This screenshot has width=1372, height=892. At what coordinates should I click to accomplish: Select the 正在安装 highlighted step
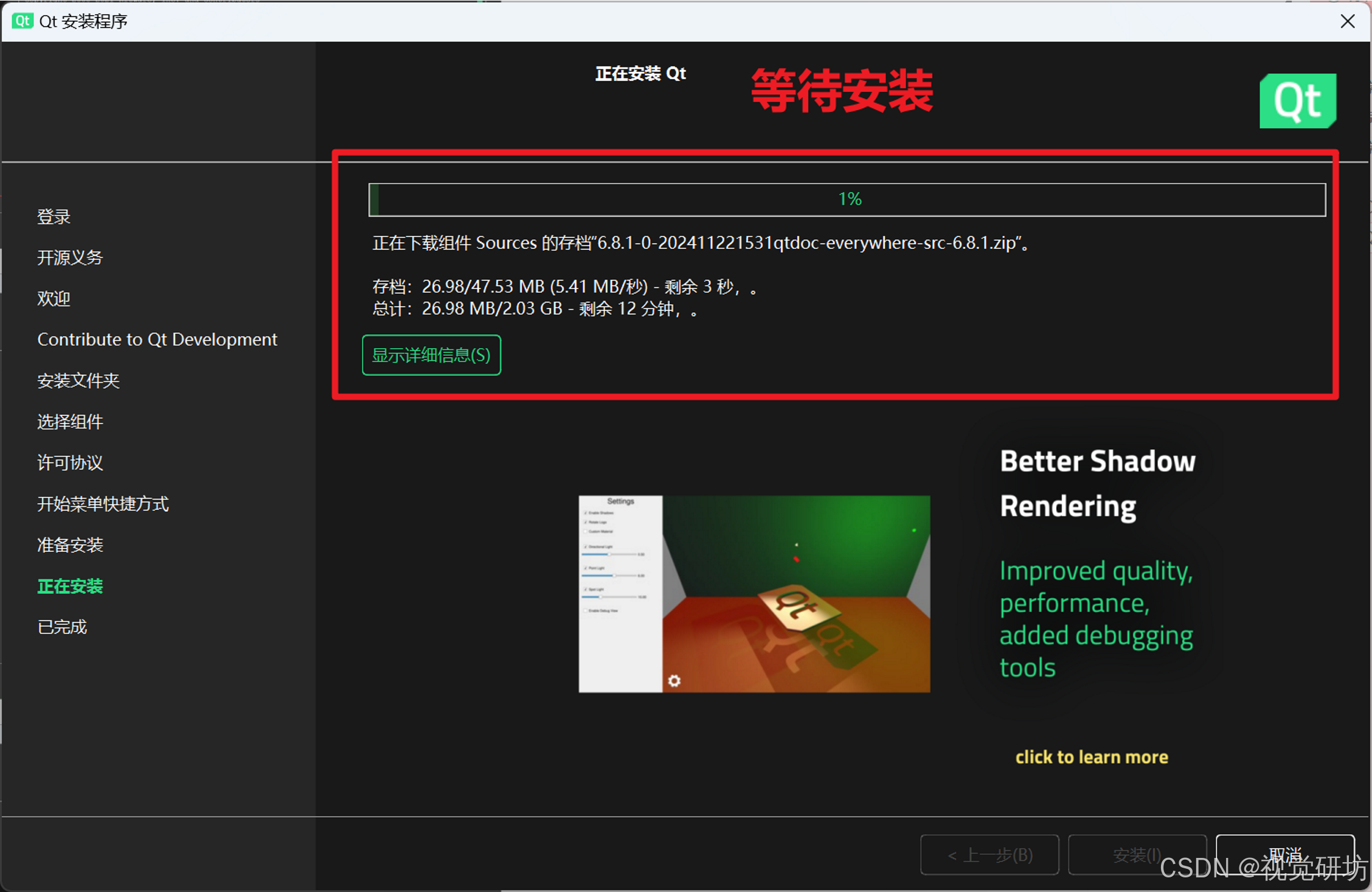pyautogui.click(x=70, y=586)
